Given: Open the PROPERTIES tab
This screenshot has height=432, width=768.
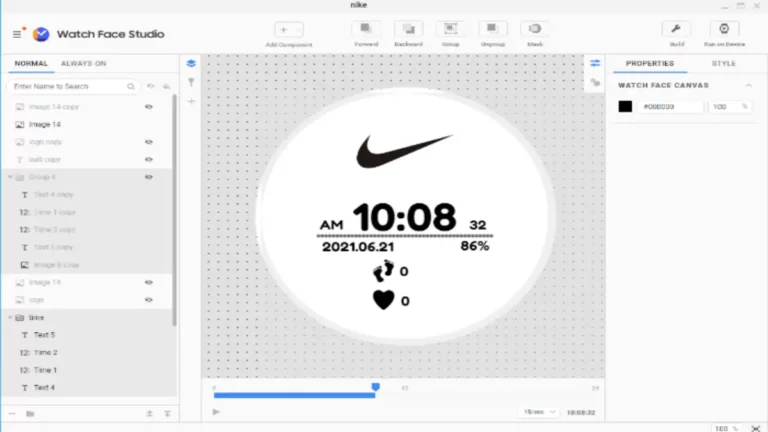Looking at the screenshot, I should (x=649, y=64).
